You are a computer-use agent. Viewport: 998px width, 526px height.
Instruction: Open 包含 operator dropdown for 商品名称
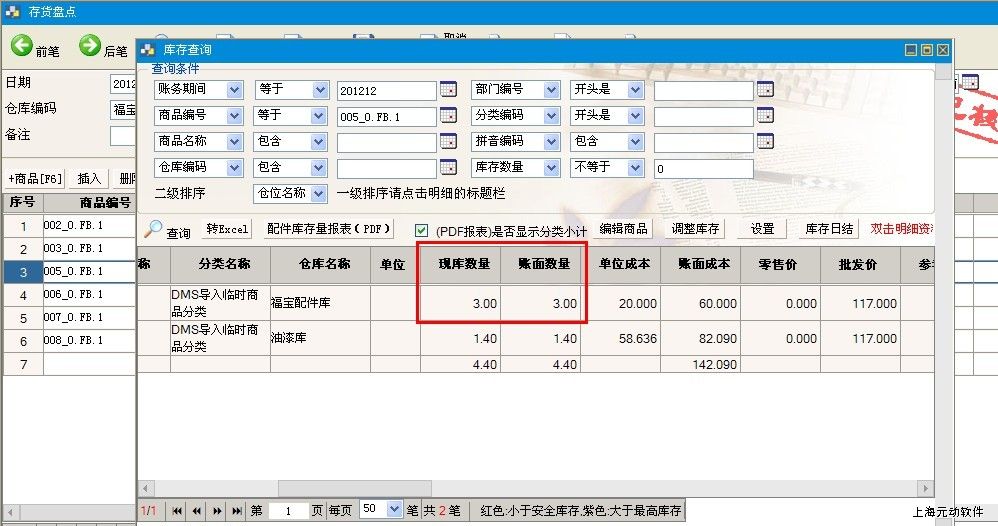click(x=319, y=141)
